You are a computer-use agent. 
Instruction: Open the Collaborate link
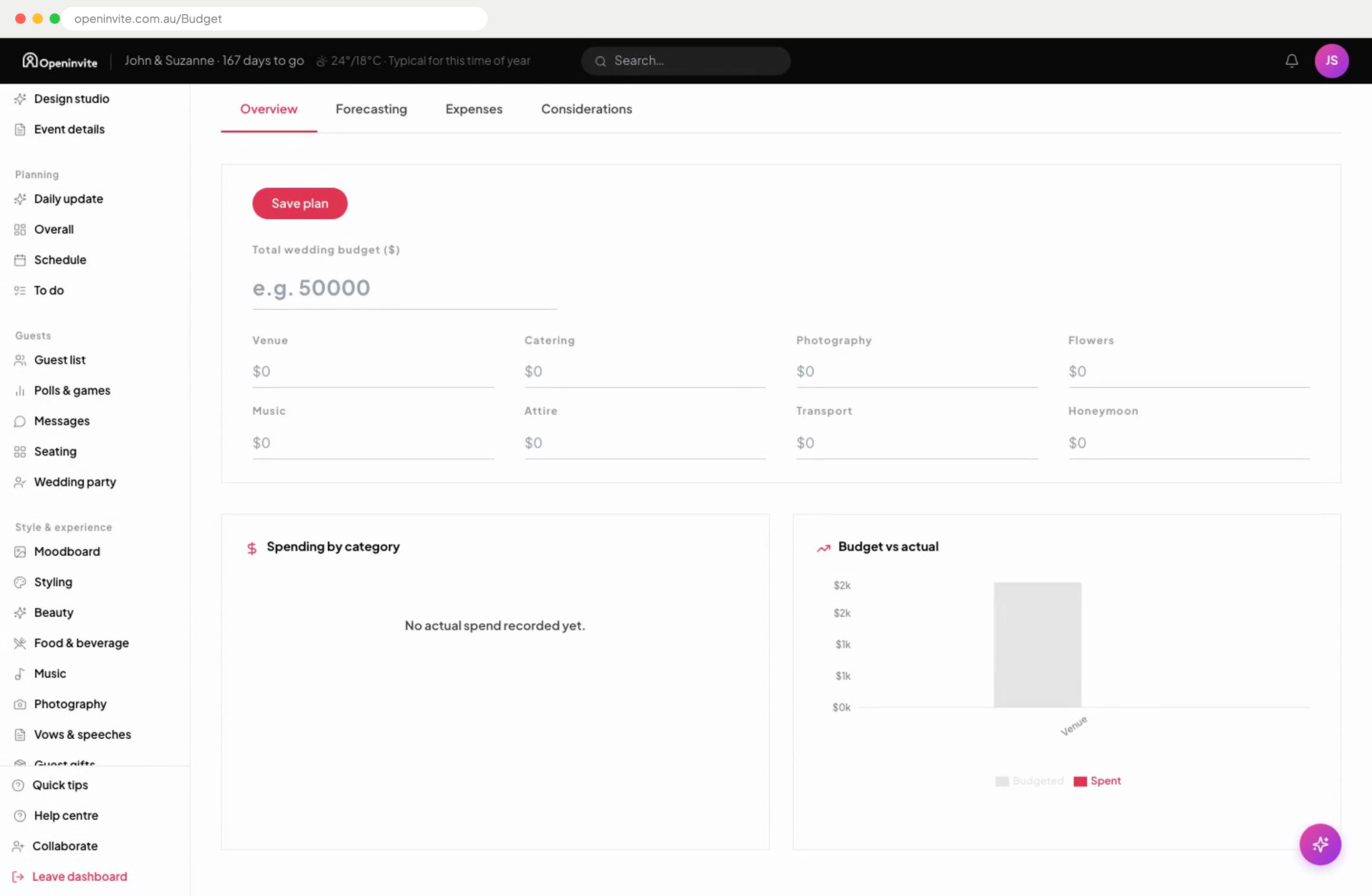coord(65,846)
